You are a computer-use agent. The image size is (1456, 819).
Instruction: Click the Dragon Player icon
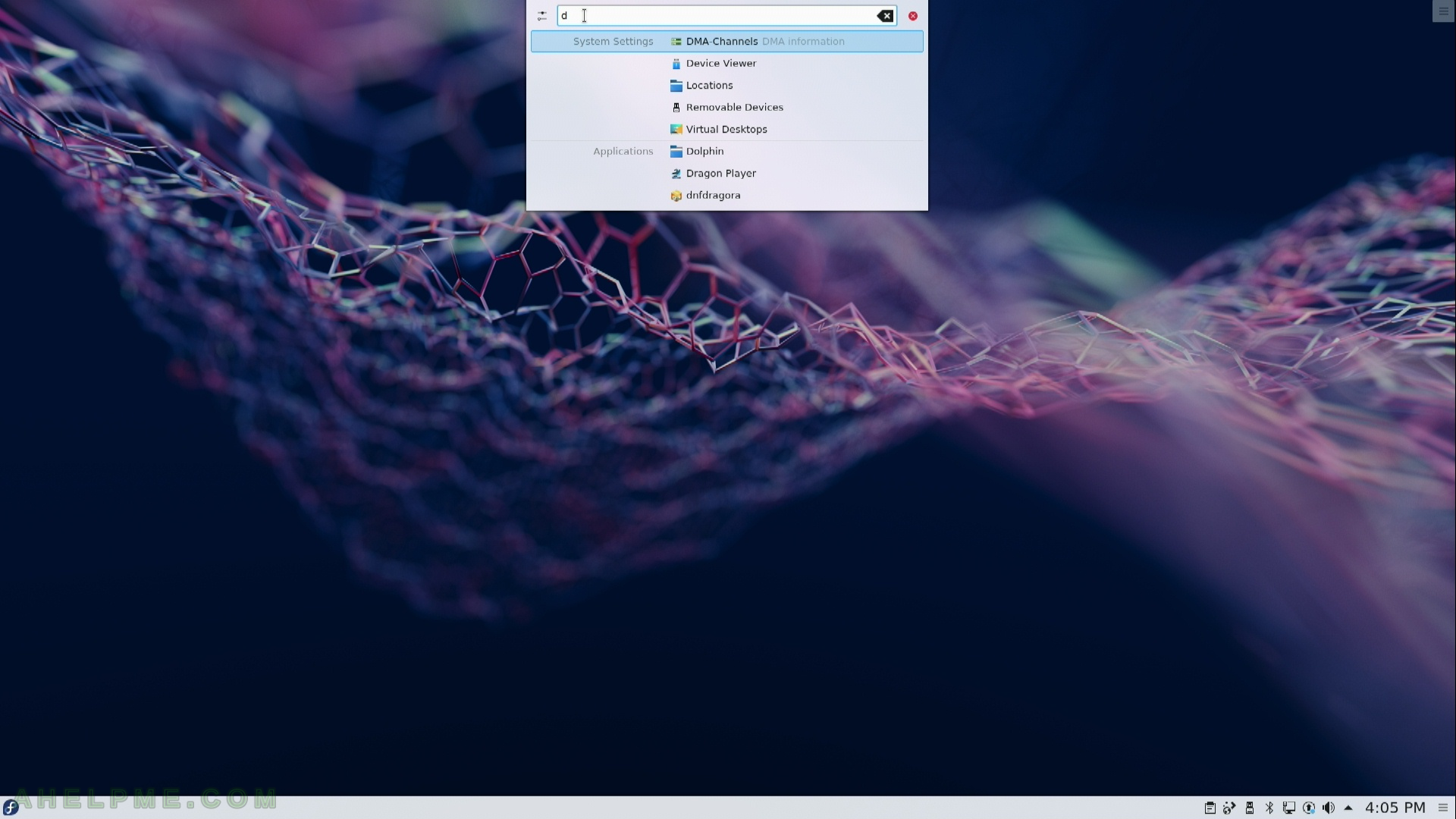pos(676,174)
